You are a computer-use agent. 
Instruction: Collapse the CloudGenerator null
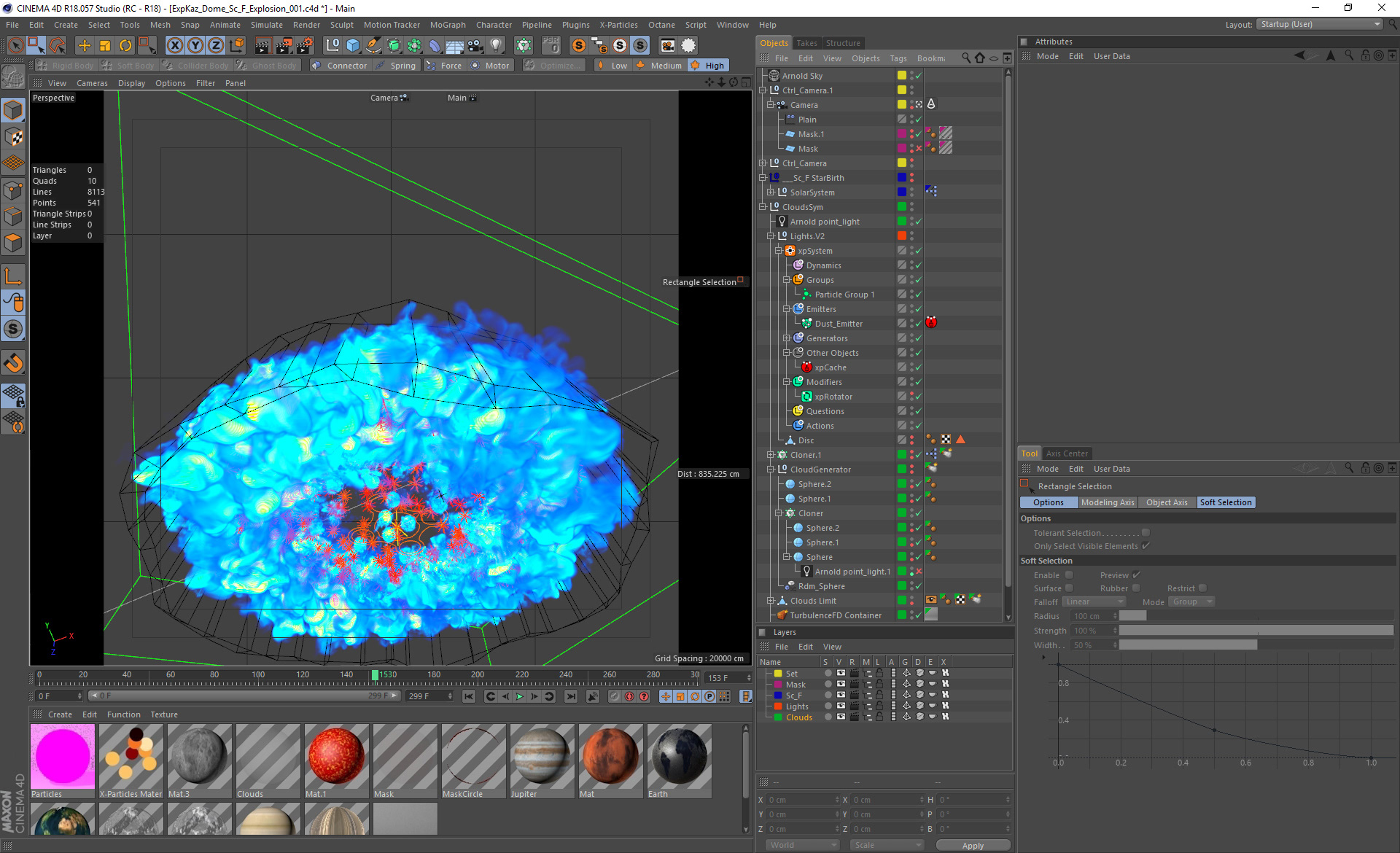click(771, 470)
